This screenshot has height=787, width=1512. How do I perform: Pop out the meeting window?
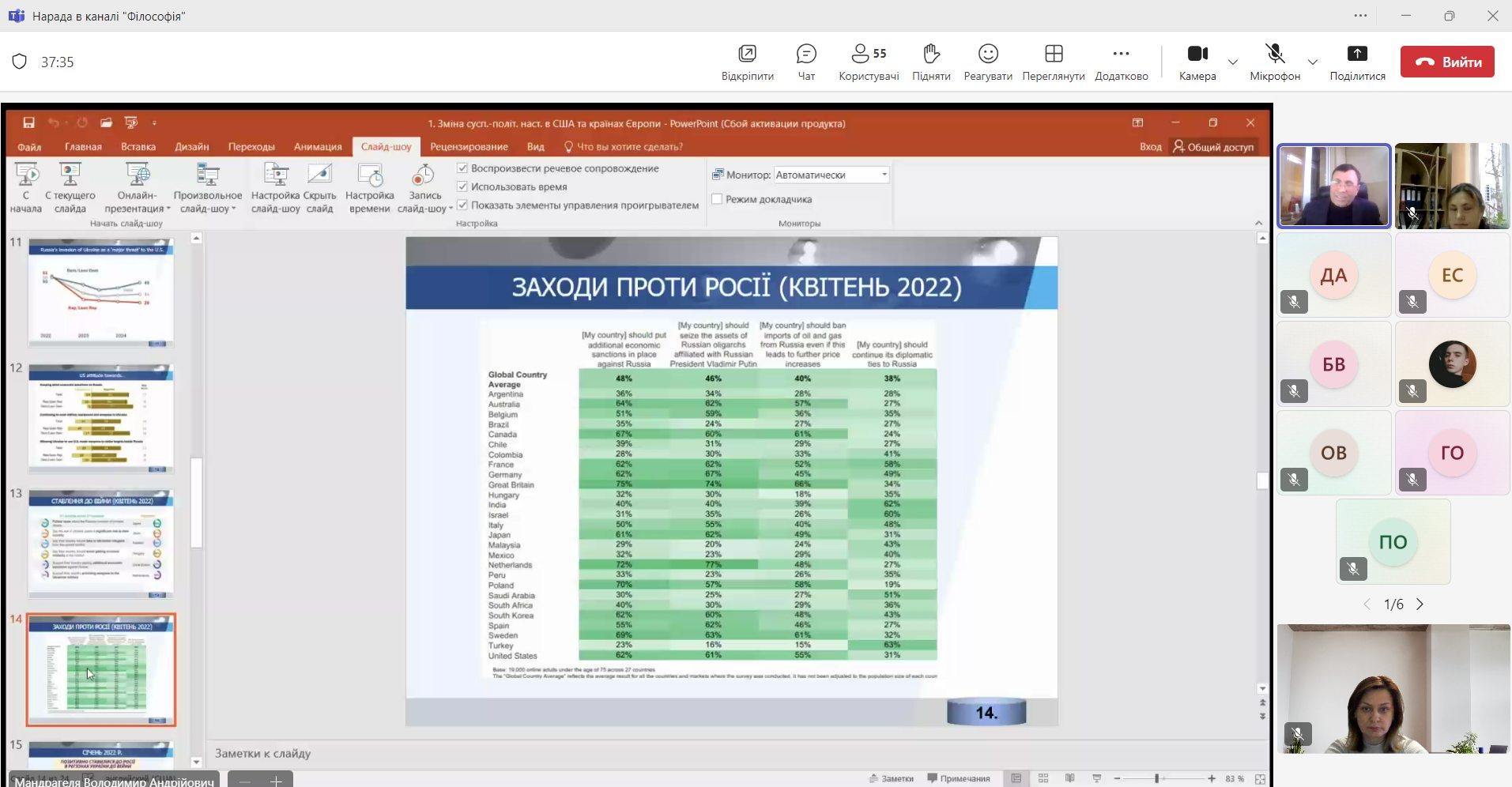tap(747, 62)
